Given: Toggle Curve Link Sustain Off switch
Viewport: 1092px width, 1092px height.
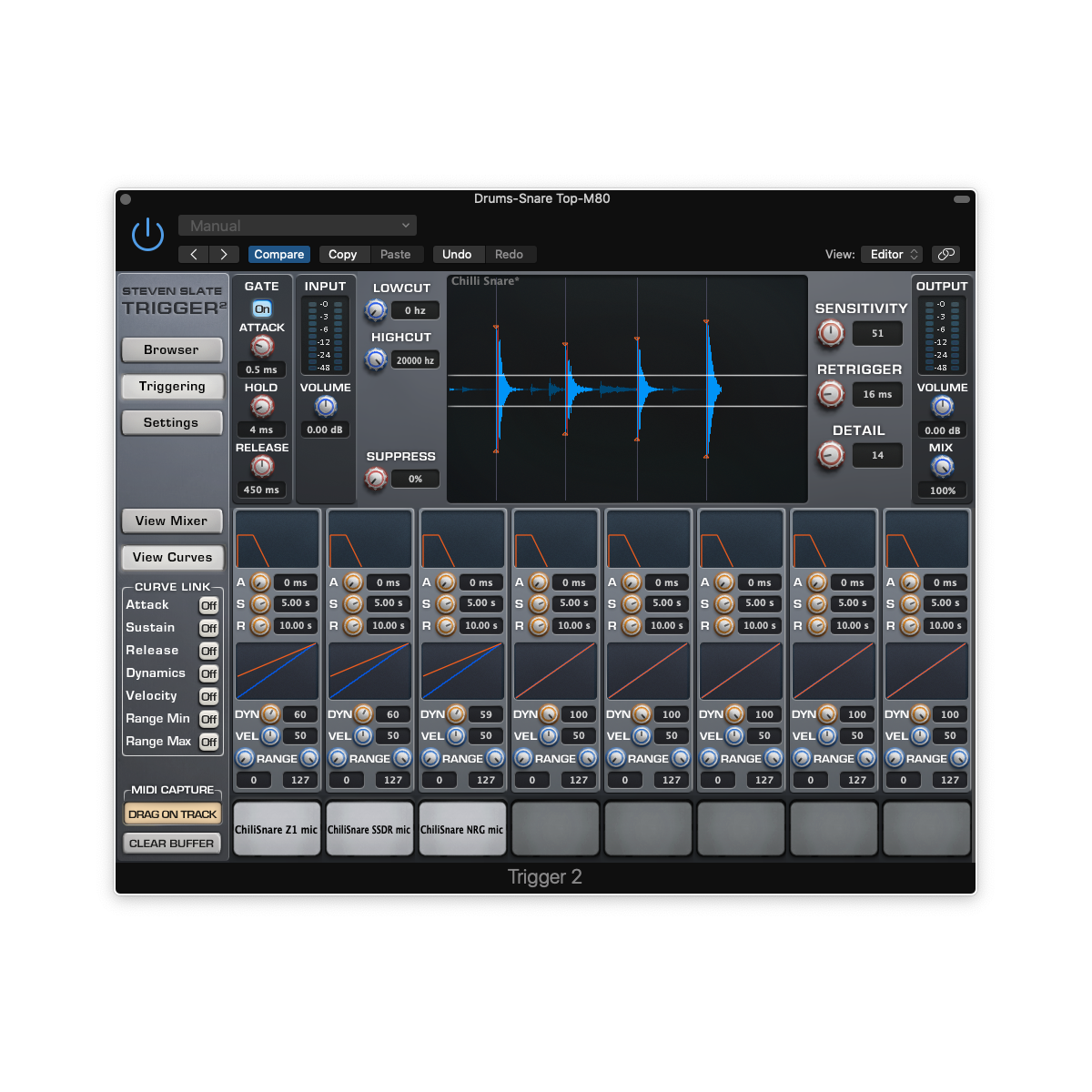Looking at the screenshot, I should coord(209,628).
